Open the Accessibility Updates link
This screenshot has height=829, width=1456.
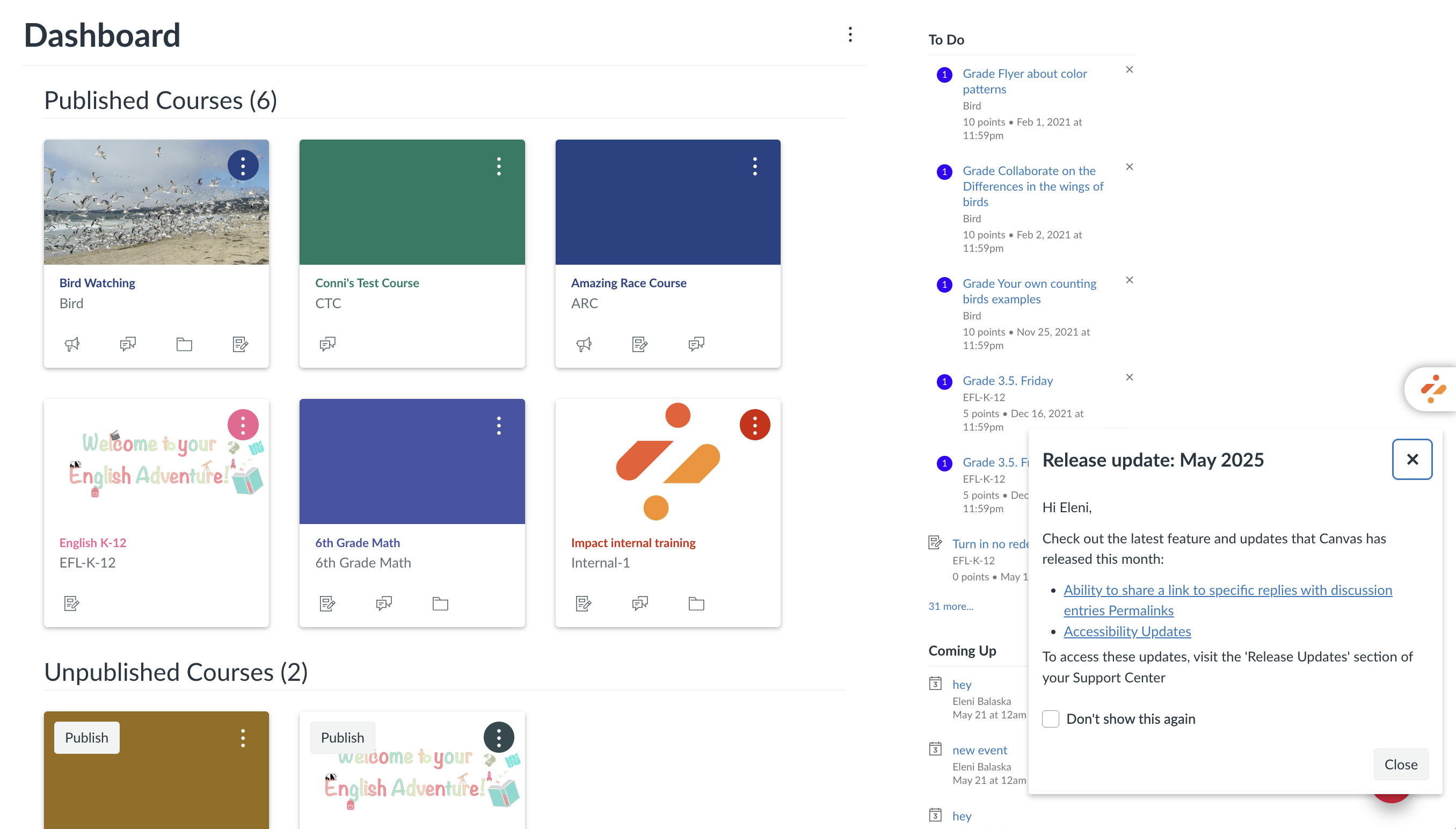(1126, 631)
